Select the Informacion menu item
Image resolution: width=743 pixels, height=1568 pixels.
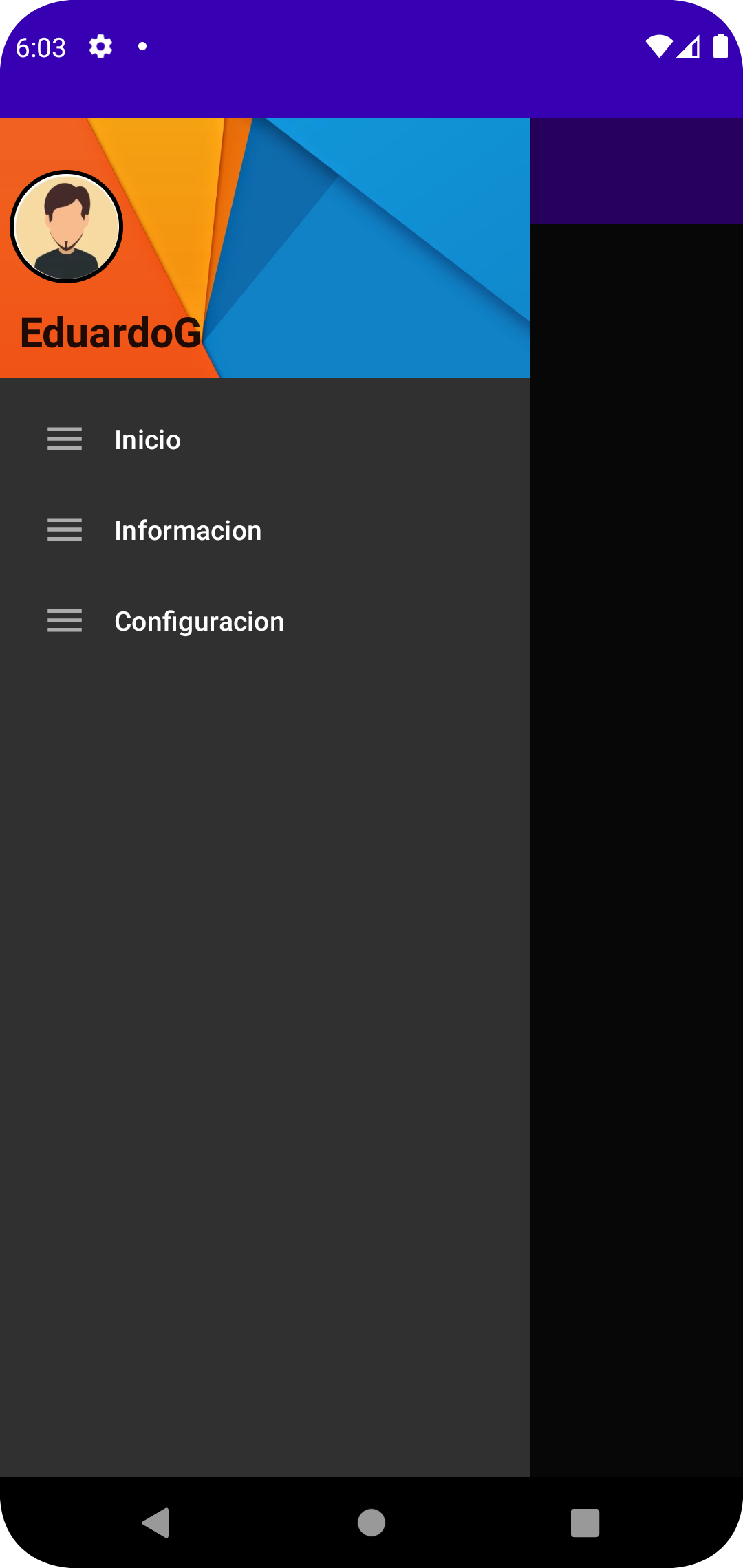pyautogui.click(x=188, y=530)
